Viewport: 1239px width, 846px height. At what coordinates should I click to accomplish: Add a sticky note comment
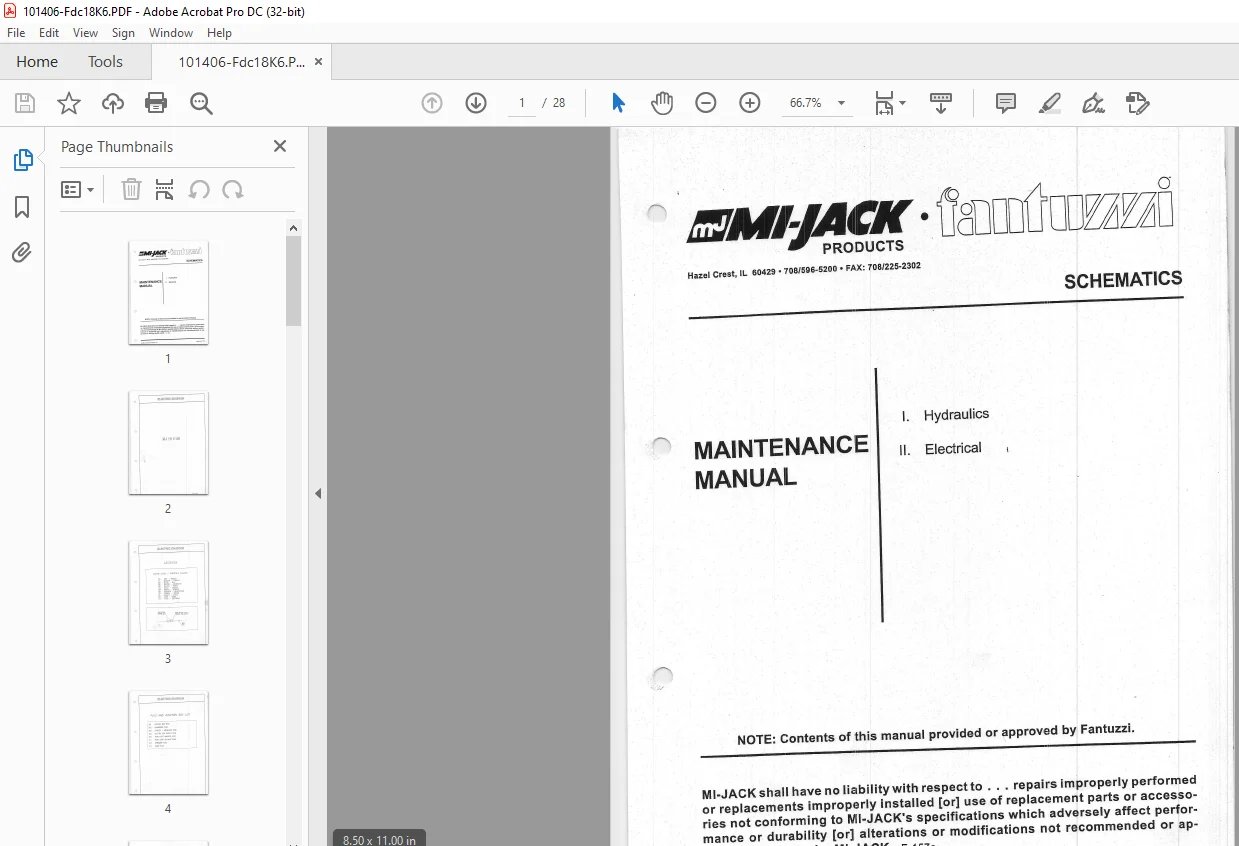click(1006, 103)
